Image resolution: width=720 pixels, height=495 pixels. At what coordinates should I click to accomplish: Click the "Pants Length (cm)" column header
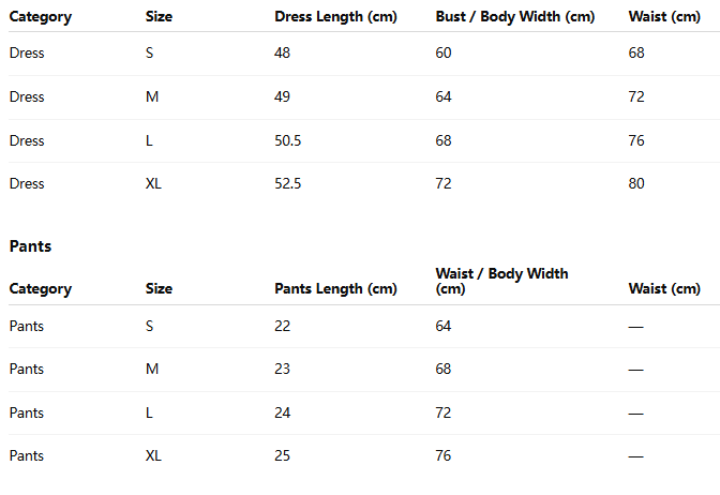[335, 289]
